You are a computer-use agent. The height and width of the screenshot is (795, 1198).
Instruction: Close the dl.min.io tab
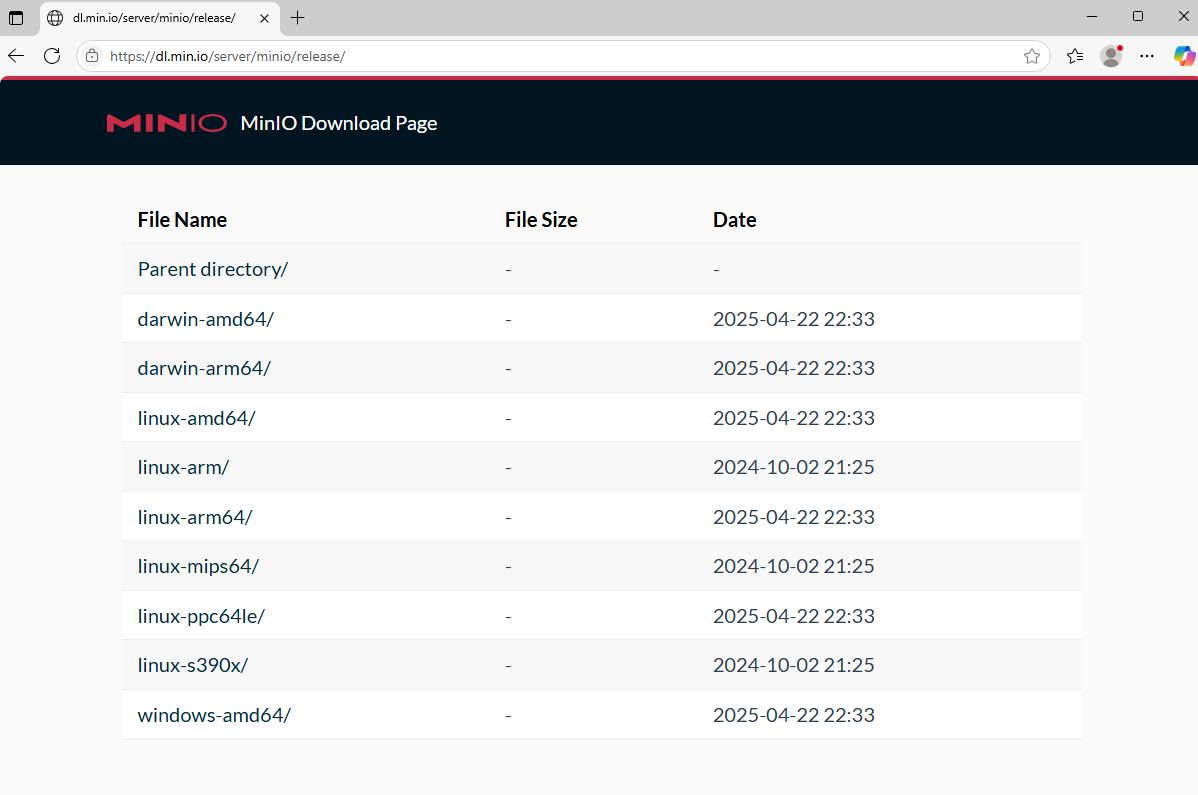(x=264, y=18)
